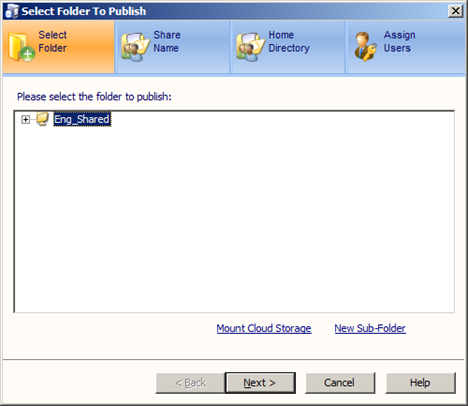Image resolution: width=468 pixels, height=406 pixels.
Task: Switch to the Share Name tab label
Action: (x=167, y=41)
